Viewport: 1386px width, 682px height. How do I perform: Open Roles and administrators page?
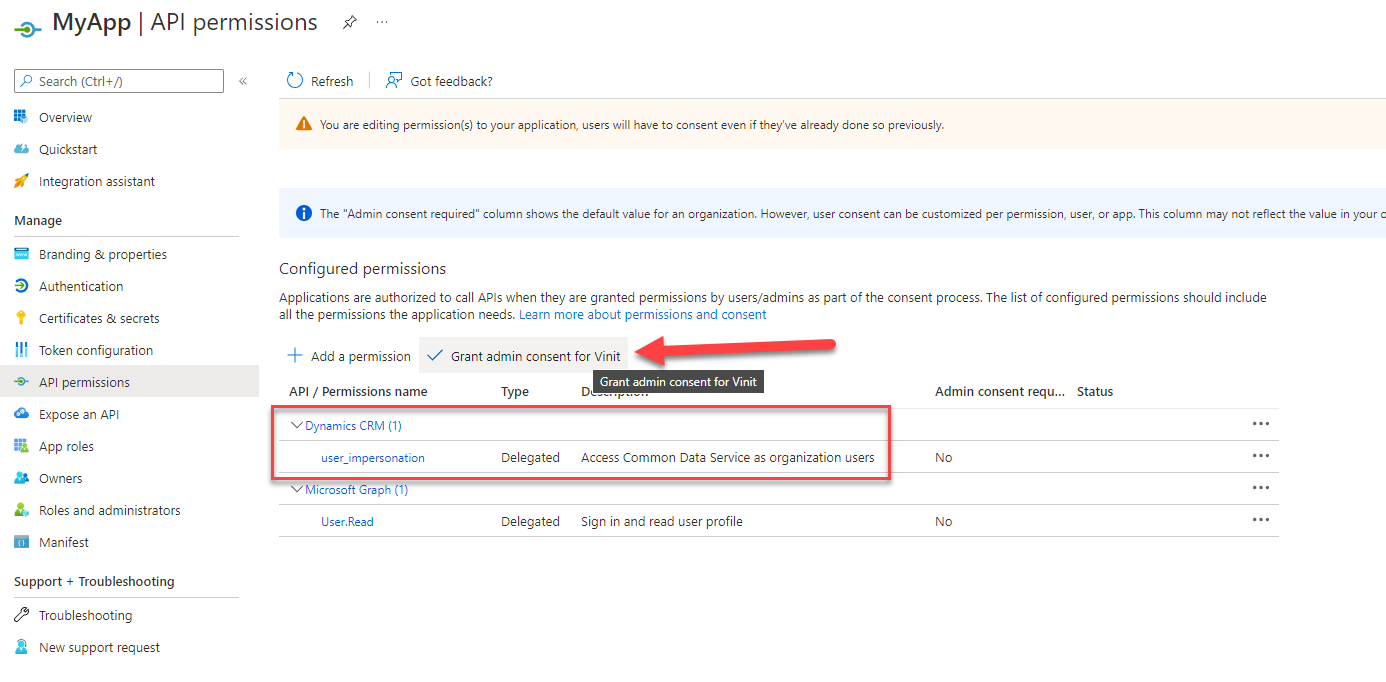tap(110, 510)
